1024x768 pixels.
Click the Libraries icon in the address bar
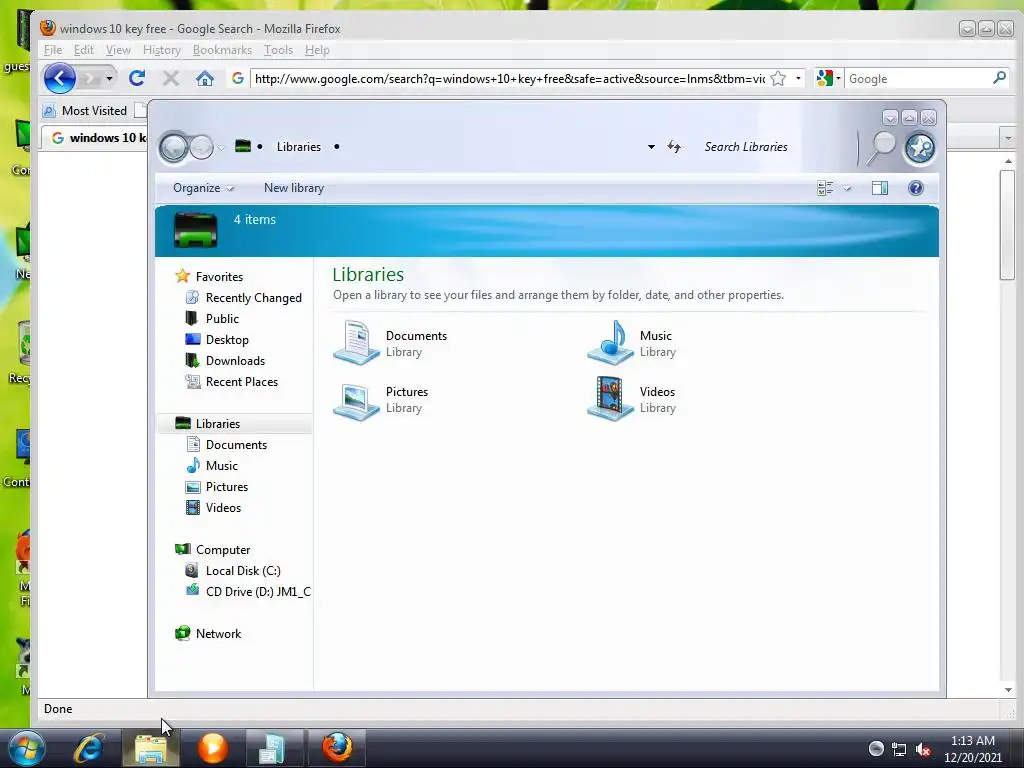point(243,146)
